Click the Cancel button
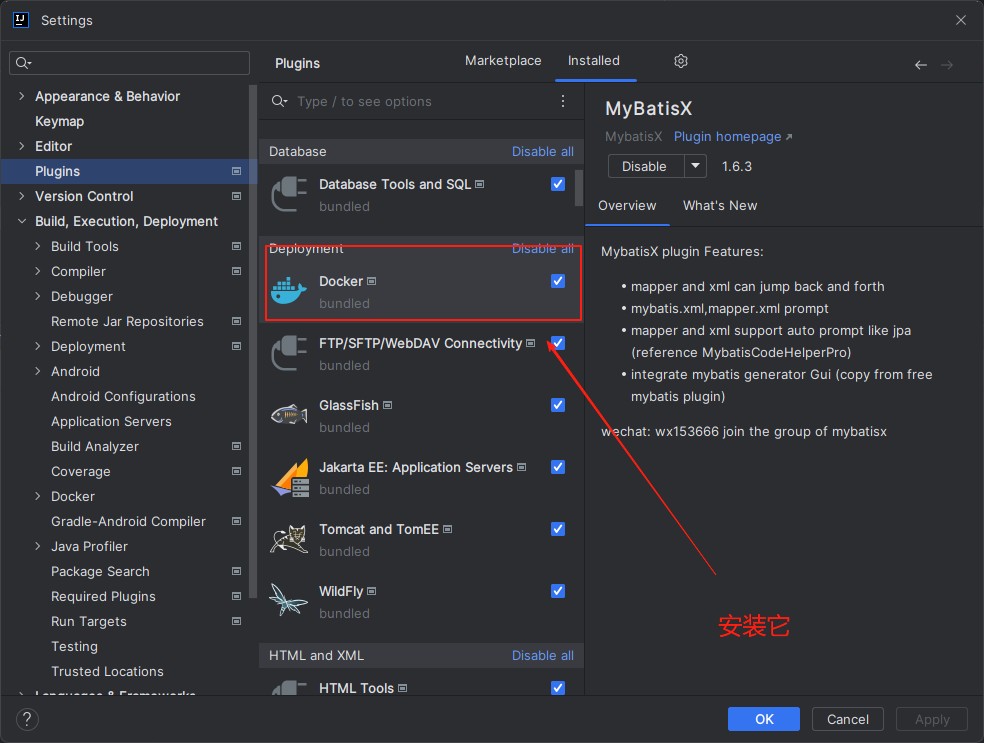The width and height of the screenshot is (984, 743). 848,719
